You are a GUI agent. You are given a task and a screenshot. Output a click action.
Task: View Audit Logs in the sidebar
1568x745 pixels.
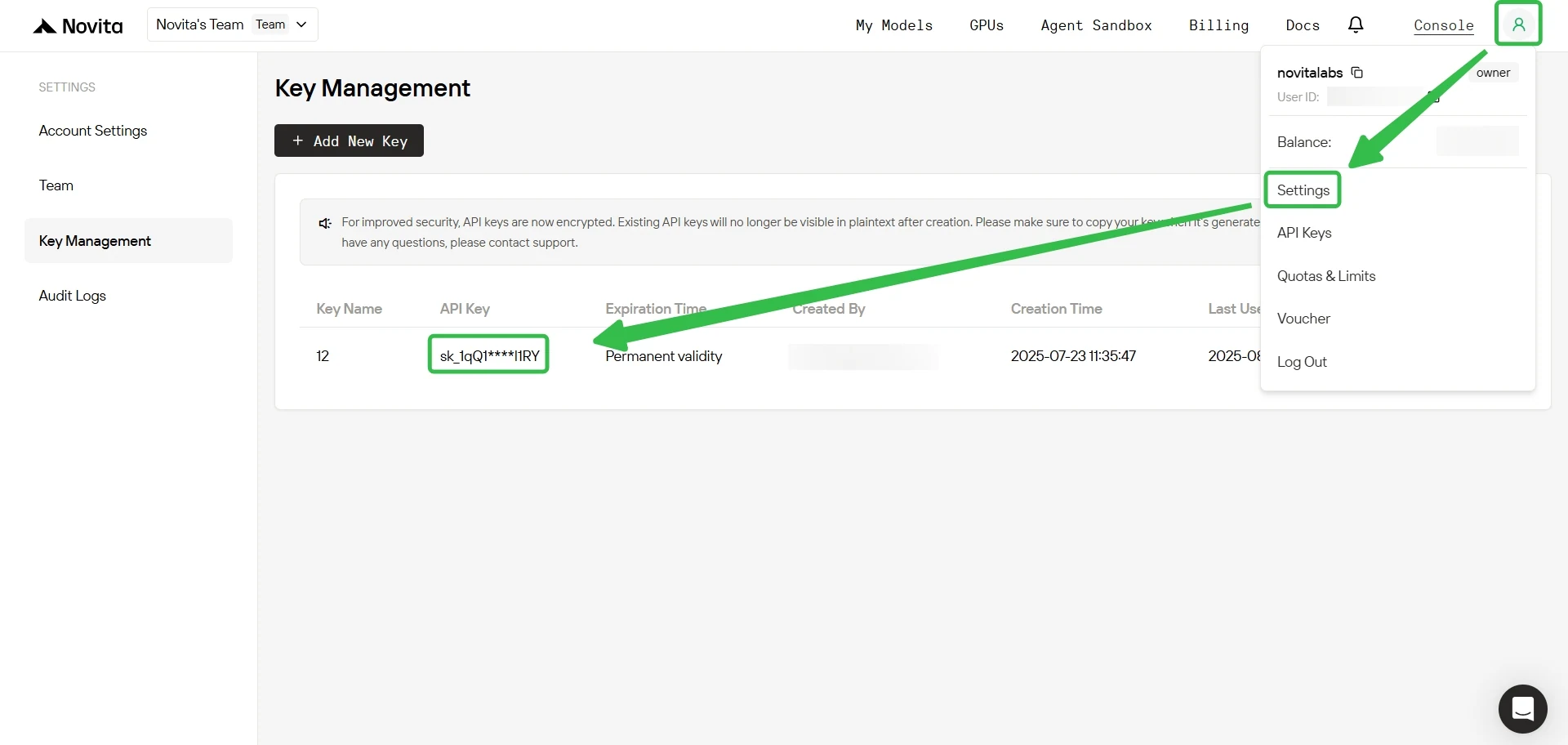(73, 296)
